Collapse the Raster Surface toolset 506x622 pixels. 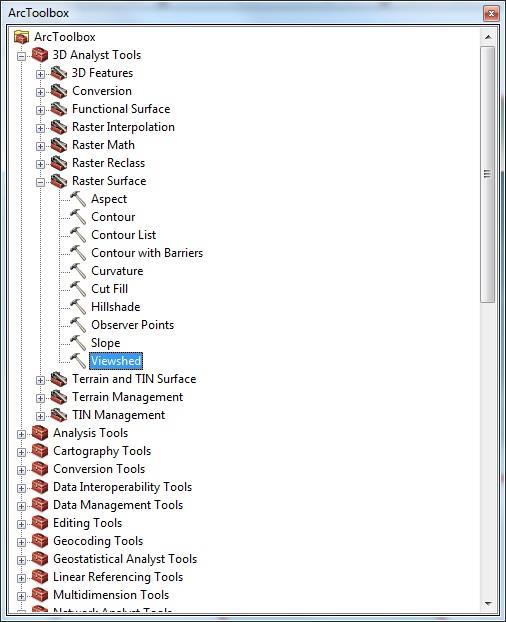[x=40, y=182]
